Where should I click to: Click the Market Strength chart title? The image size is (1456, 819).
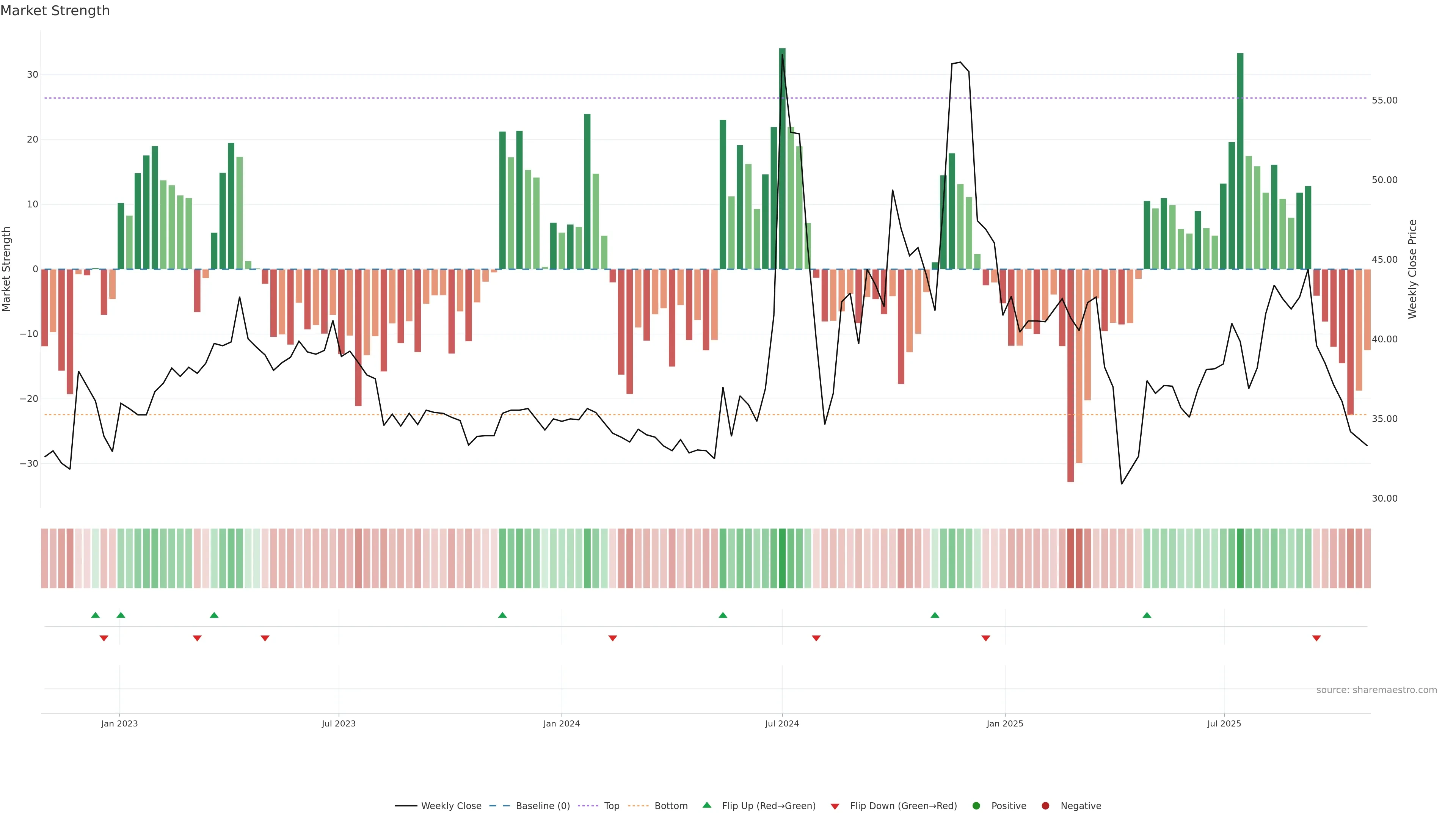pos(55,11)
